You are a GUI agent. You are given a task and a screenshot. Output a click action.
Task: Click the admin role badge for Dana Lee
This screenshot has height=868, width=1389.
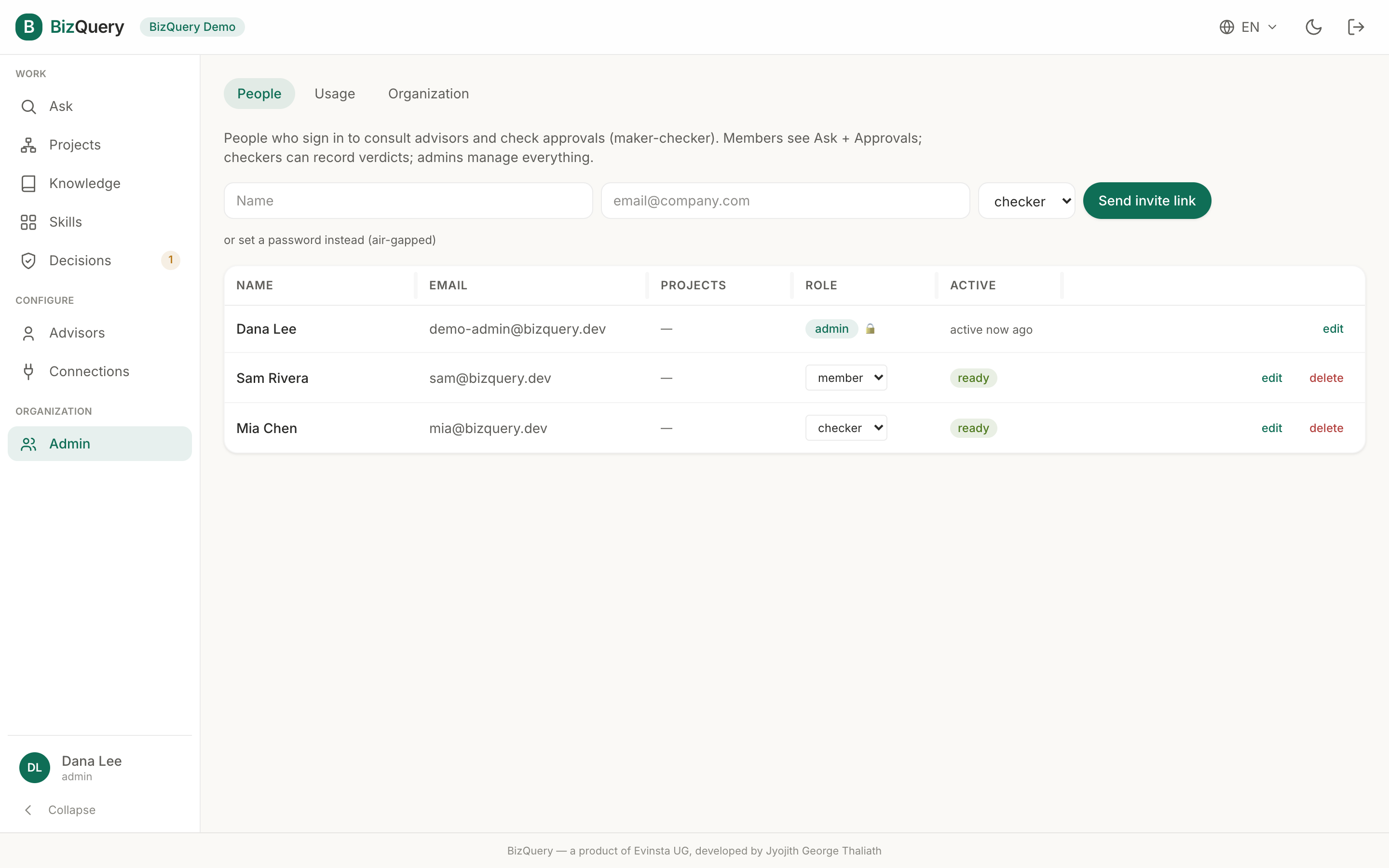[831, 329]
